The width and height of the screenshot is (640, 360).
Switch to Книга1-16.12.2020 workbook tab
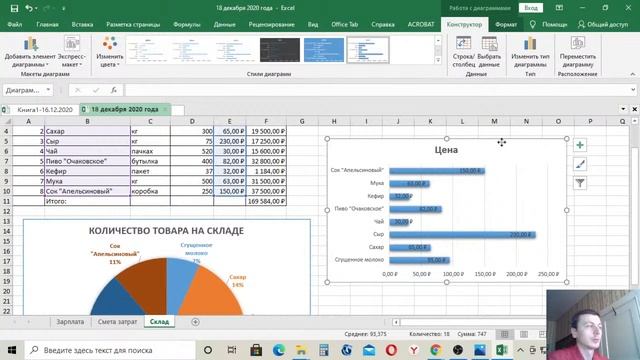[x=45, y=110]
